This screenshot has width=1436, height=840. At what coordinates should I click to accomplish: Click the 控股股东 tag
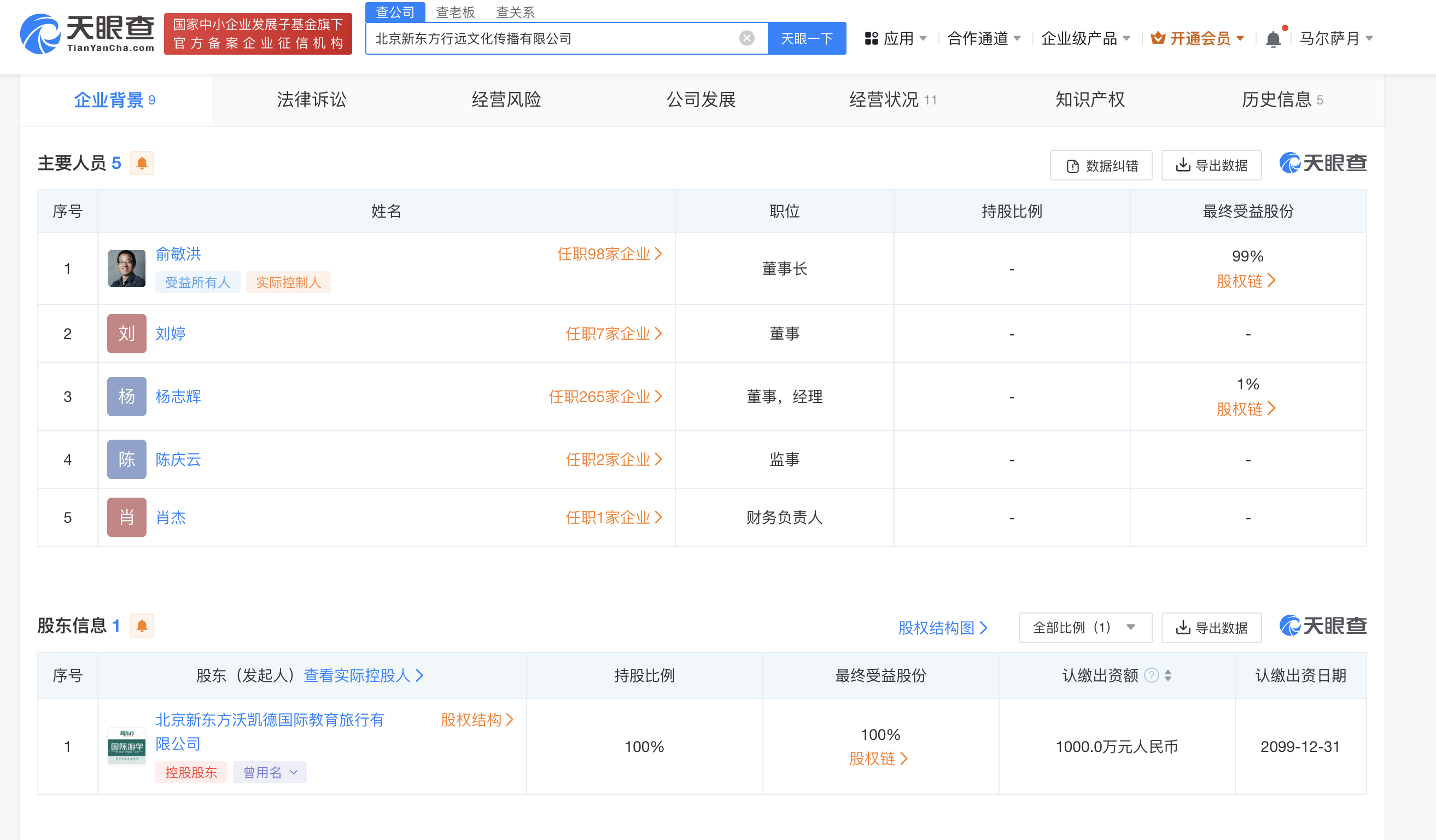pos(191,772)
